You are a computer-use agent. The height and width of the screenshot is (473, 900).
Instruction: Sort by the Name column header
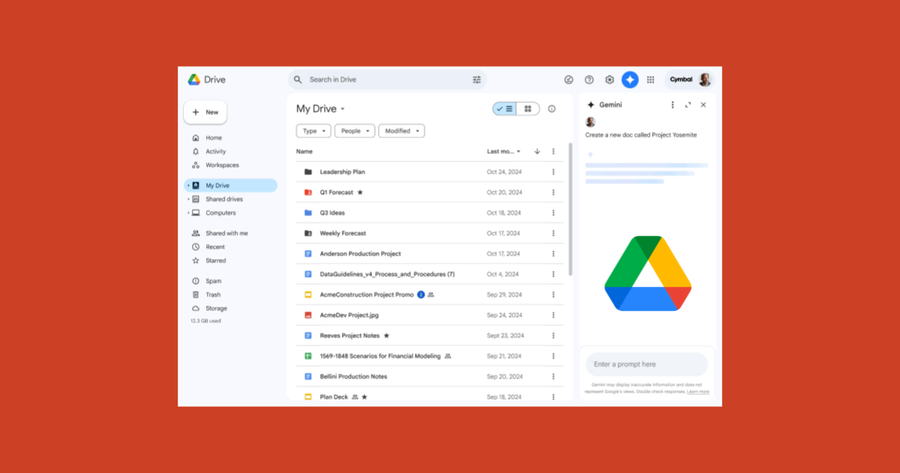coord(304,152)
